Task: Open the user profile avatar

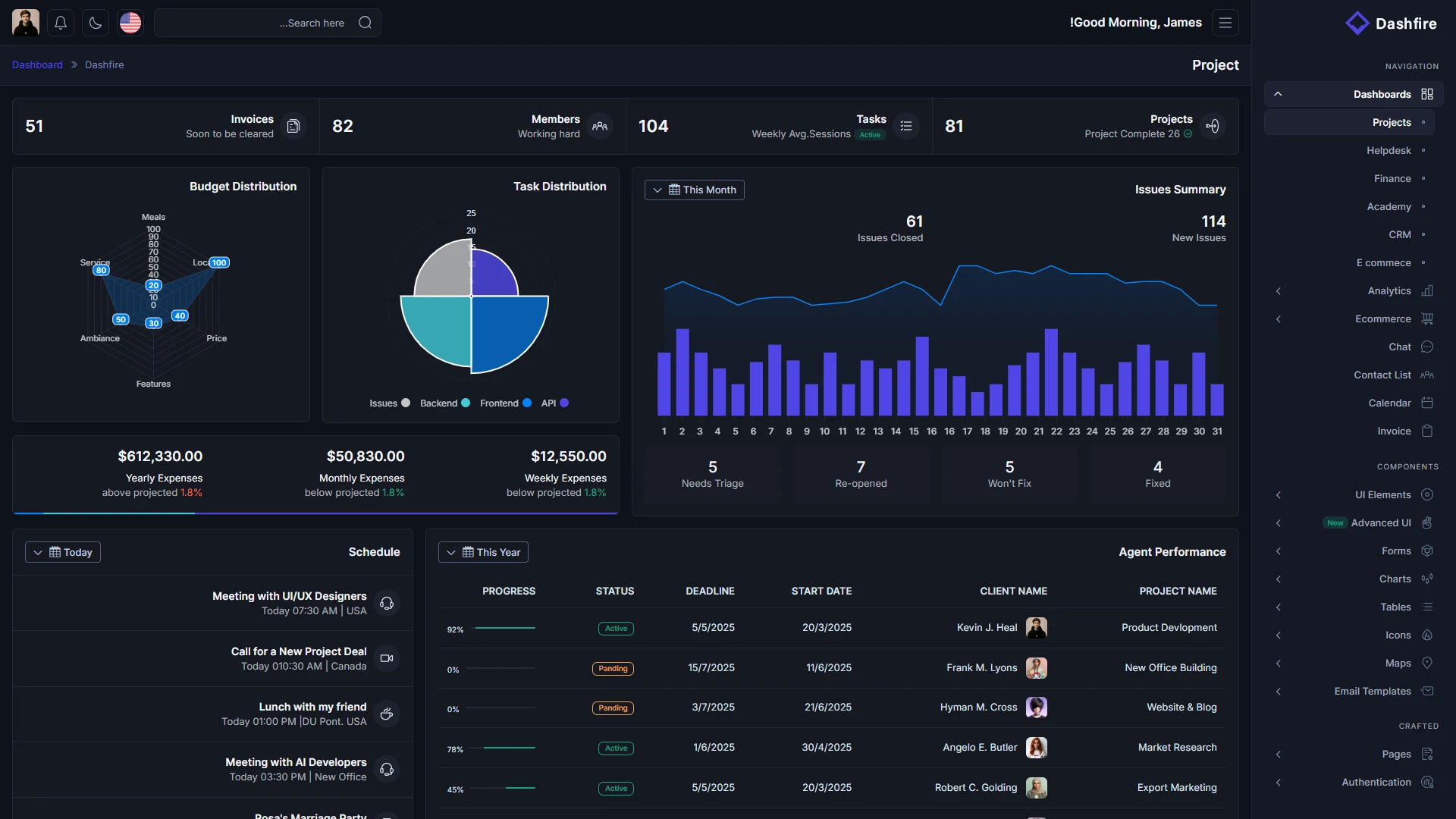Action: tap(26, 23)
